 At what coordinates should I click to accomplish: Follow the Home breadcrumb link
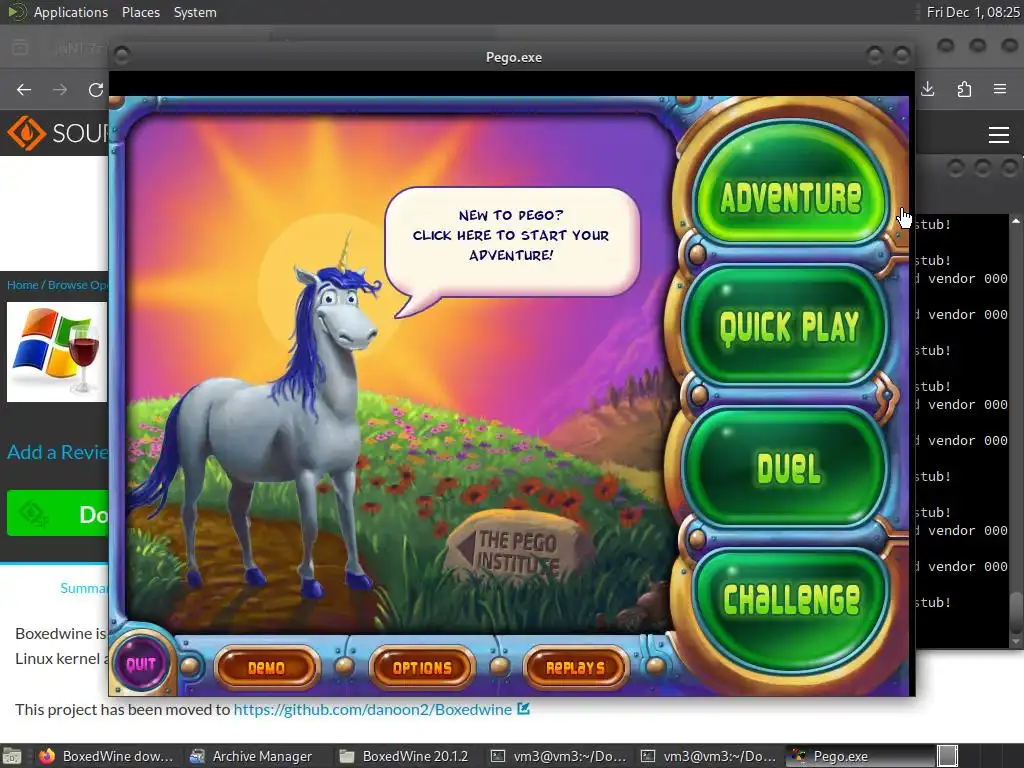coord(22,285)
